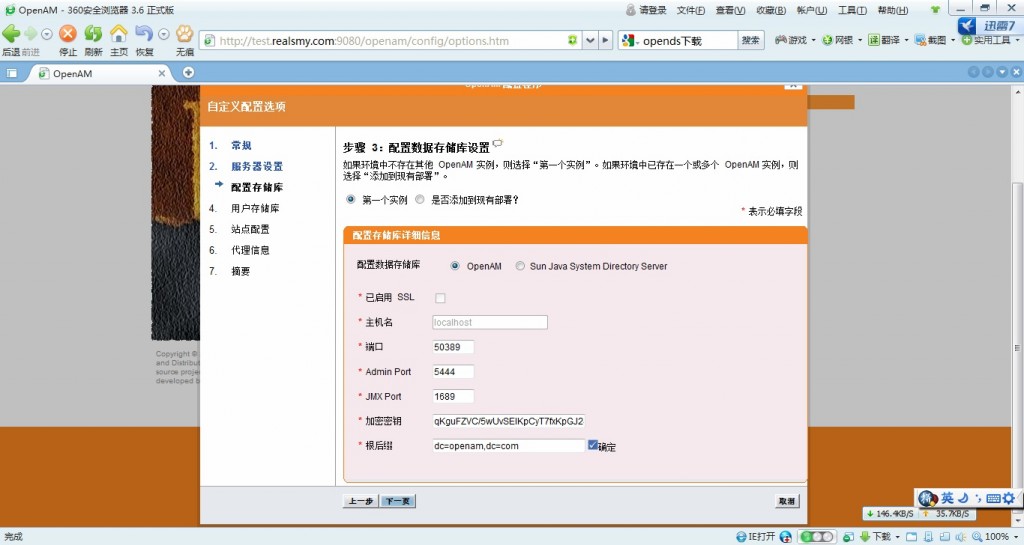Click the 搜索 search button
Image resolution: width=1024 pixels, height=545 pixels.
click(x=750, y=40)
